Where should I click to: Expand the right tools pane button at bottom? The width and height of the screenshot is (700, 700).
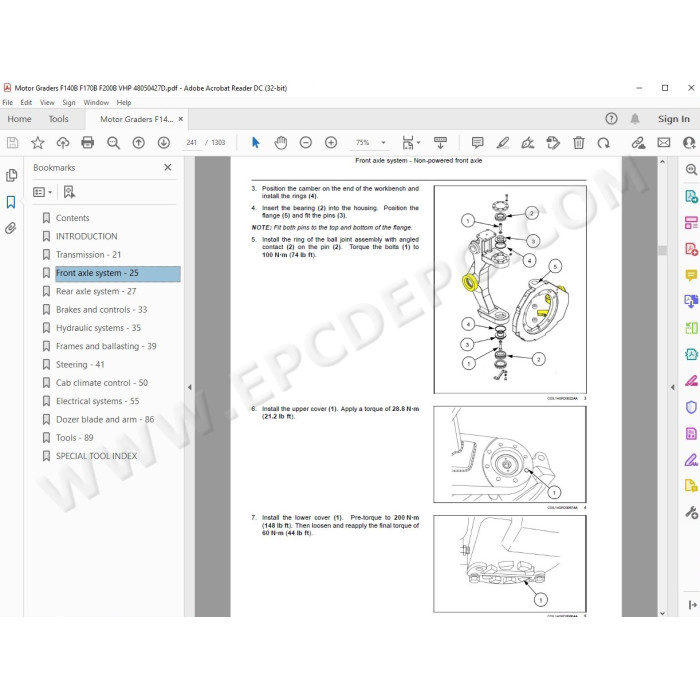[x=692, y=605]
